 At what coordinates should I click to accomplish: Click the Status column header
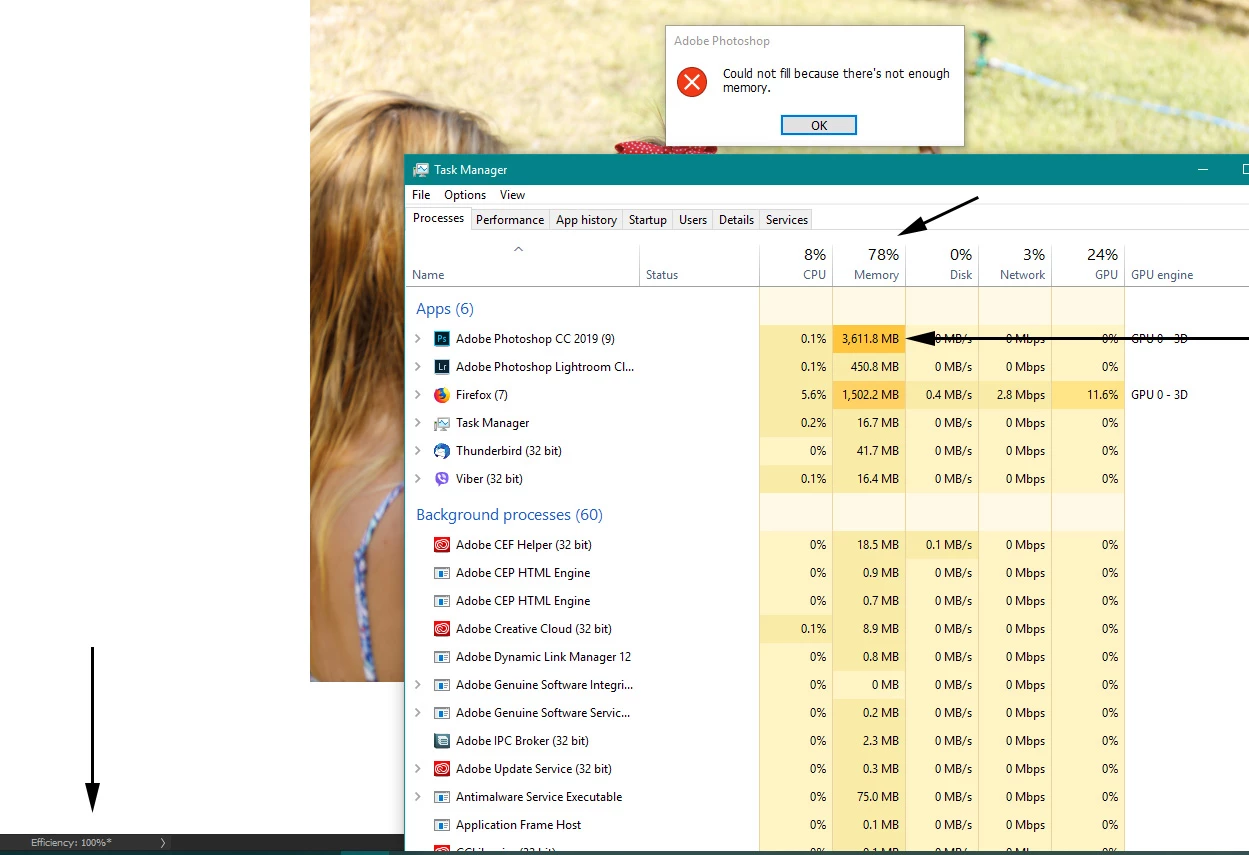(699, 264)
